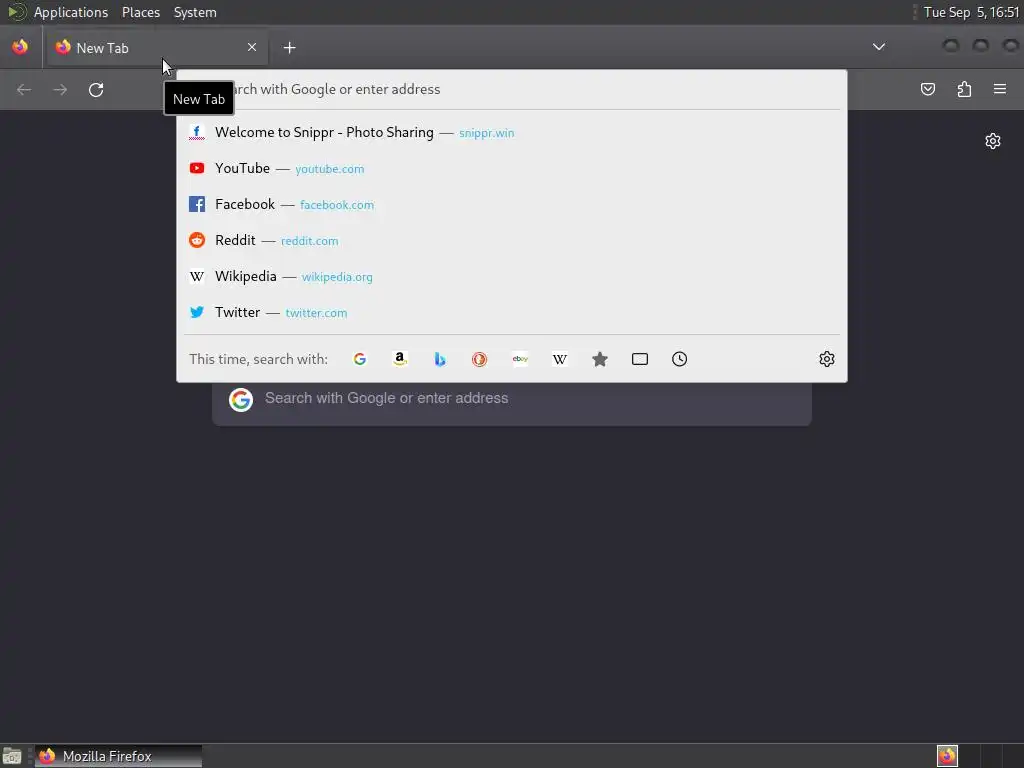Click the YouTube favicon in suggestions
The height and width of the screenshot is (768, 1024).
(x=197, y=168)
